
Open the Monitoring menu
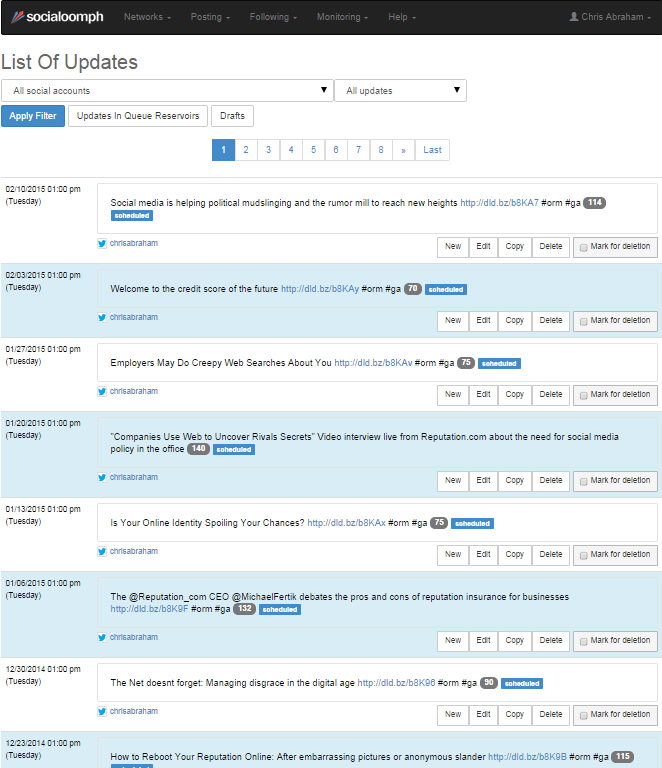pos(342,17)
